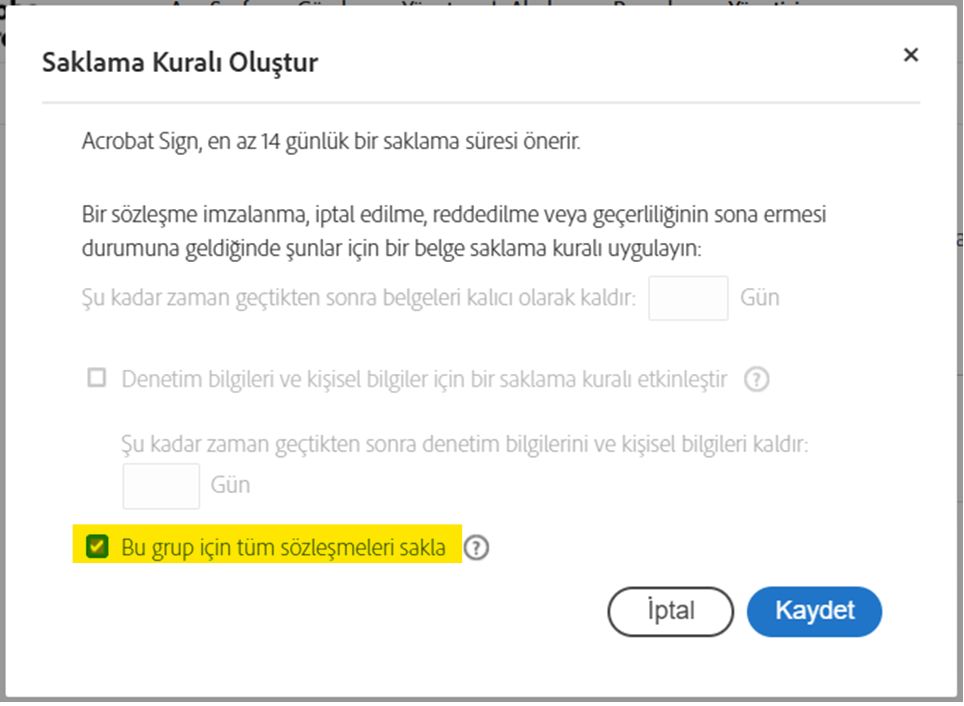Viewport: 964px width, 706px height.
Task: Click help icon beside Denetim bilgileri checkbox
Action: click(x=757, y=380)
